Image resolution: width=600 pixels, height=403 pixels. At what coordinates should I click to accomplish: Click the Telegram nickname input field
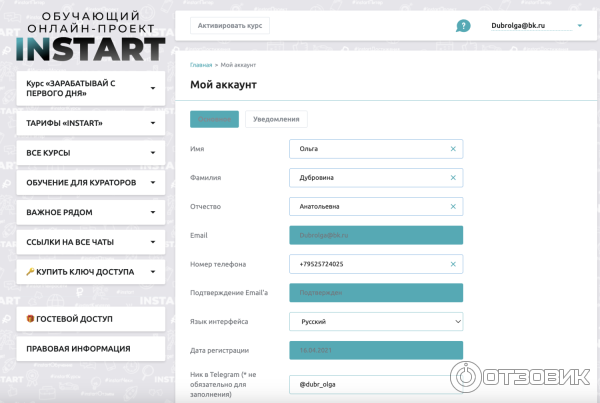tap(375, 383)
